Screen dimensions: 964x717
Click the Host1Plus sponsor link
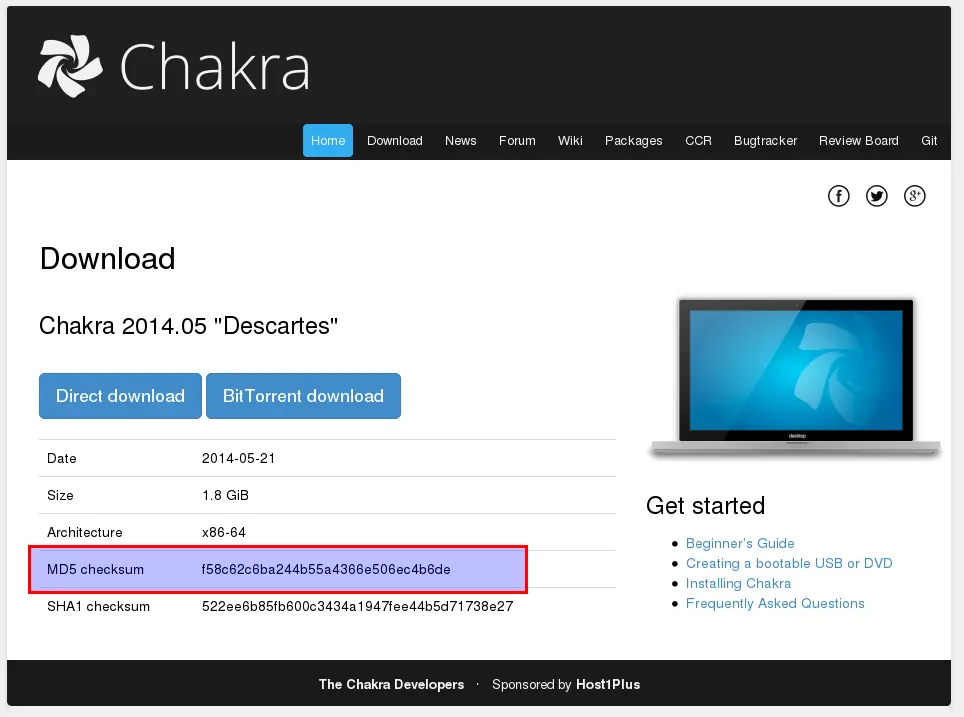pyautogui.click(x=608, y=684)
